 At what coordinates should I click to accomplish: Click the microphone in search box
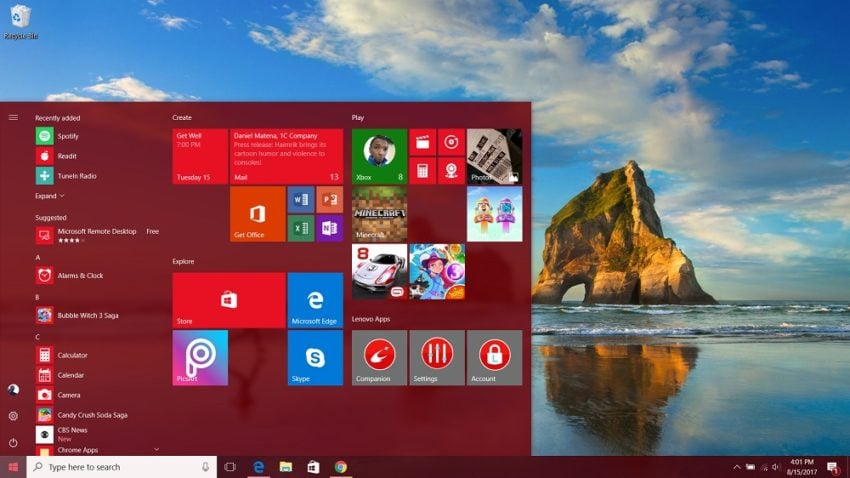(x=205, y=467)
